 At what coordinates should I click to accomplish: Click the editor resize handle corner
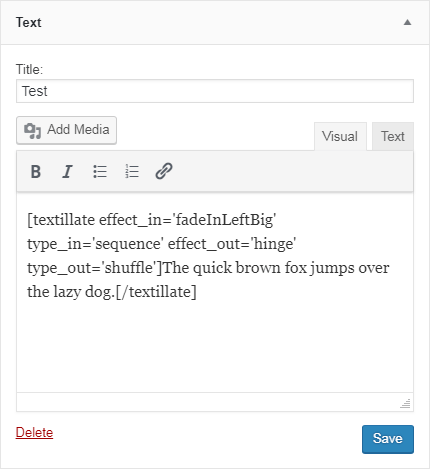tap(406, 403)
